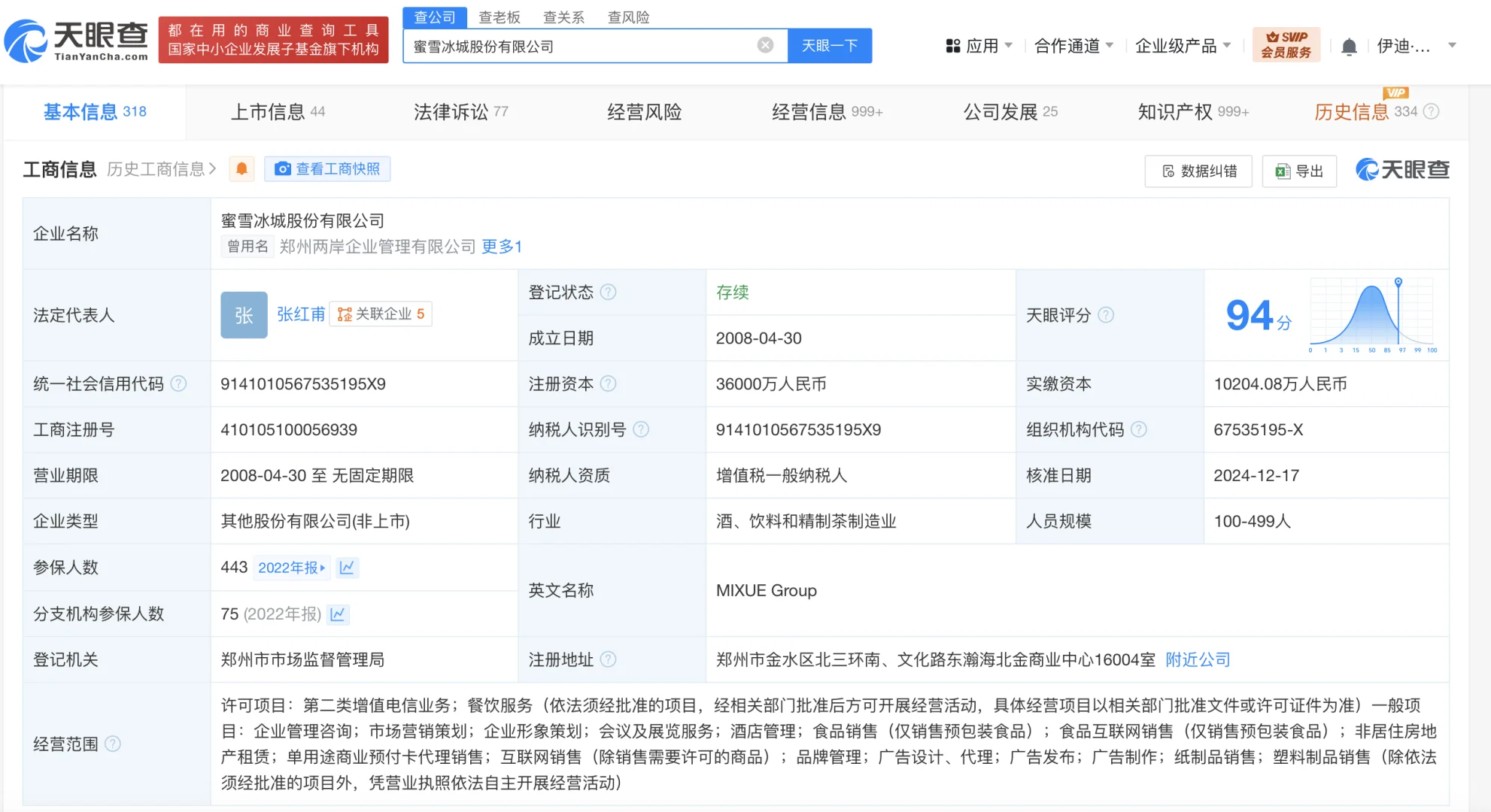Click the notification bell in the header
Image resolution: width=1491 pixels, height=812 pixels.
pyautogui.click(x=1349, y=47)
